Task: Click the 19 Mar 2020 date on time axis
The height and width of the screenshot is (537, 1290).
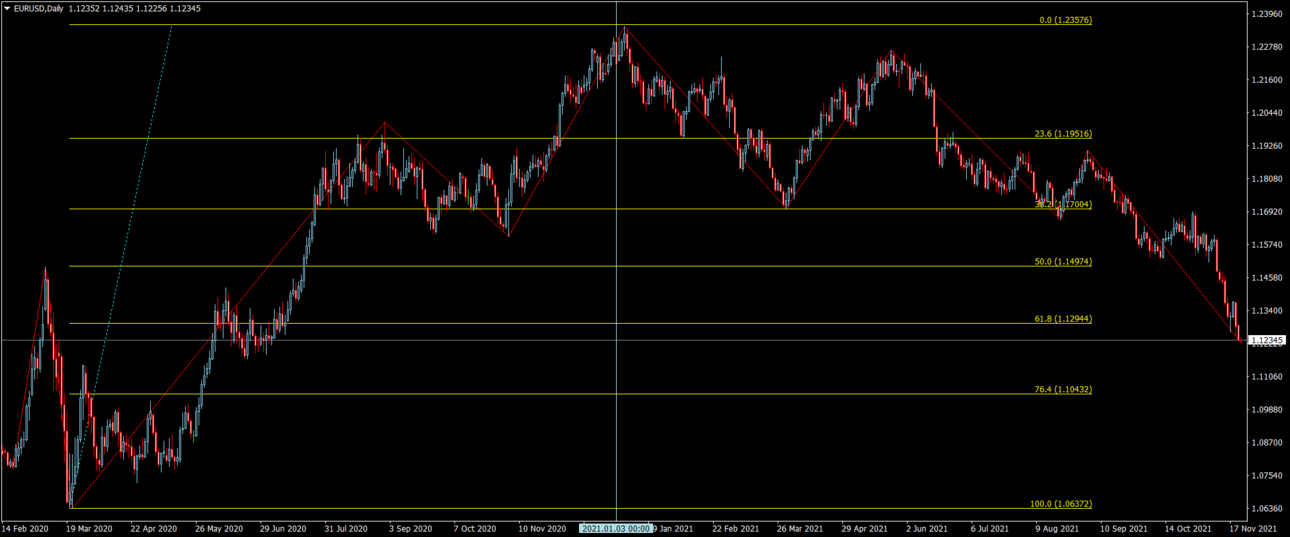Action: pos(89,528)
